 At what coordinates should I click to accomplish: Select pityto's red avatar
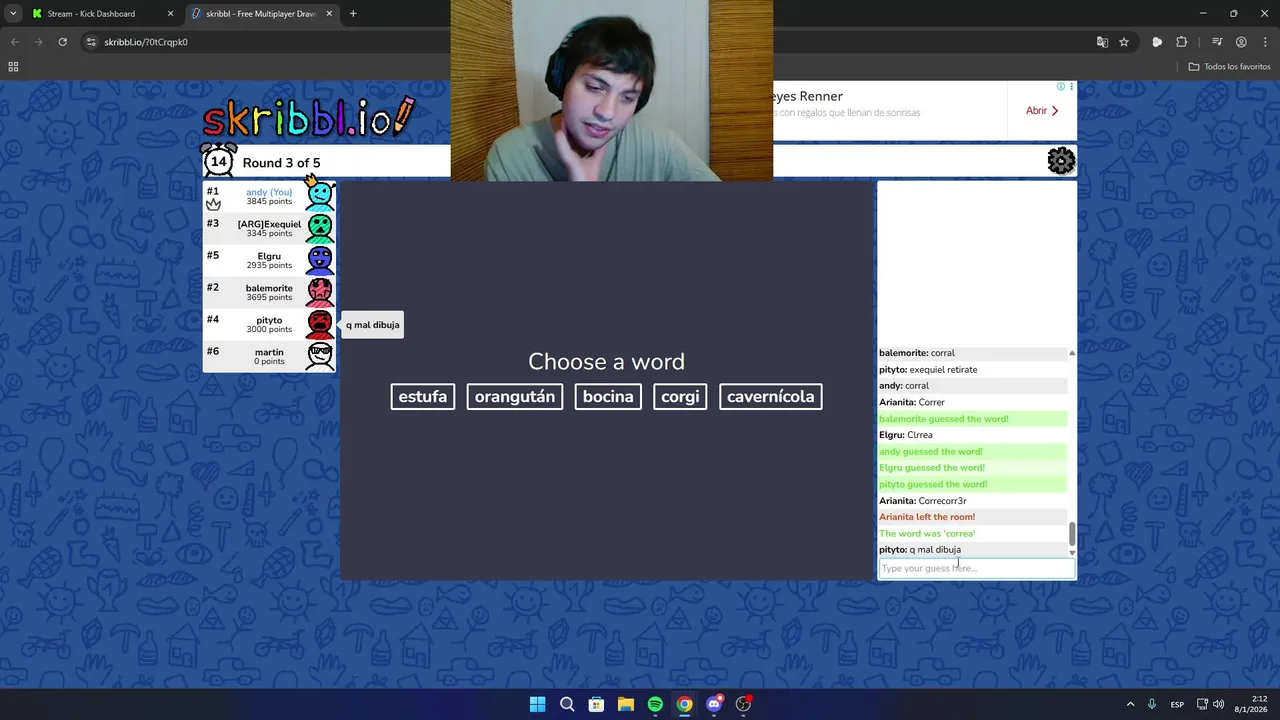coord(320,324)
